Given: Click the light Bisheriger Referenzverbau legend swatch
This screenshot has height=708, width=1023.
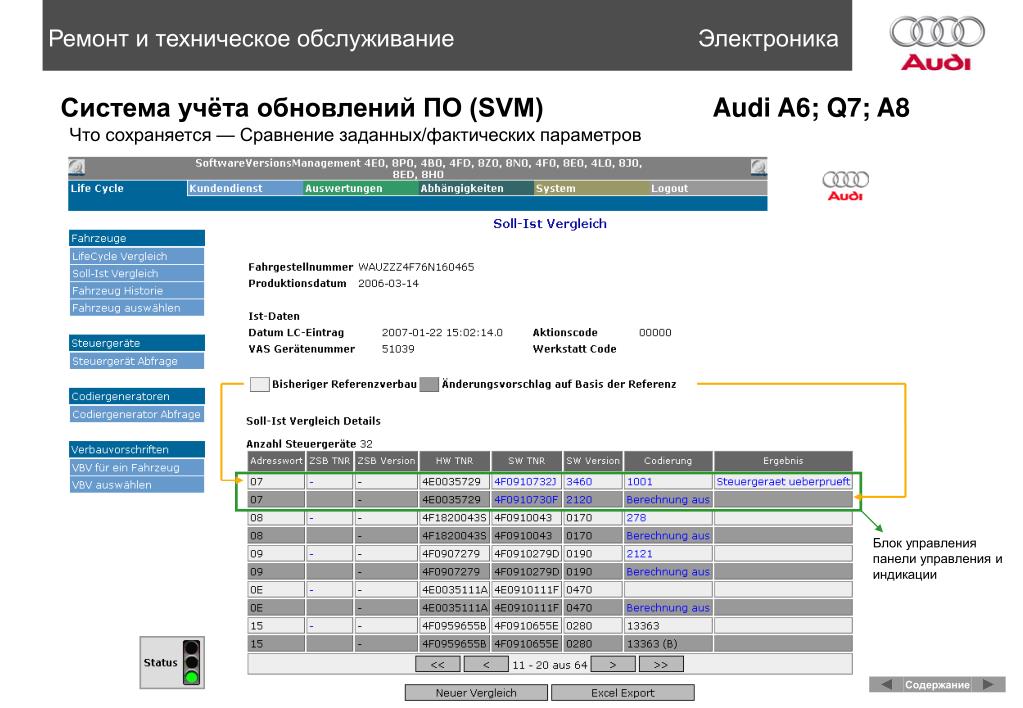Looking at the screenshot, I should coord(260,384).
